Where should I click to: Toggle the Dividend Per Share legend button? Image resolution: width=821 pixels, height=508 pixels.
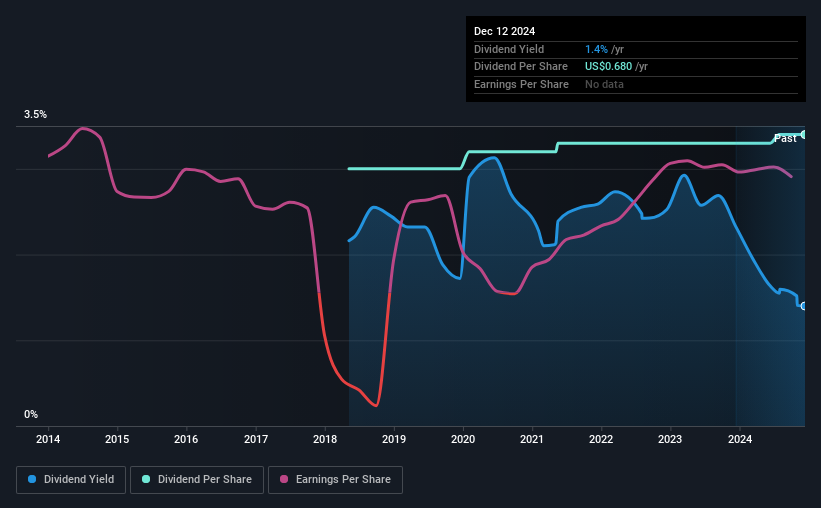pos(197,479)
